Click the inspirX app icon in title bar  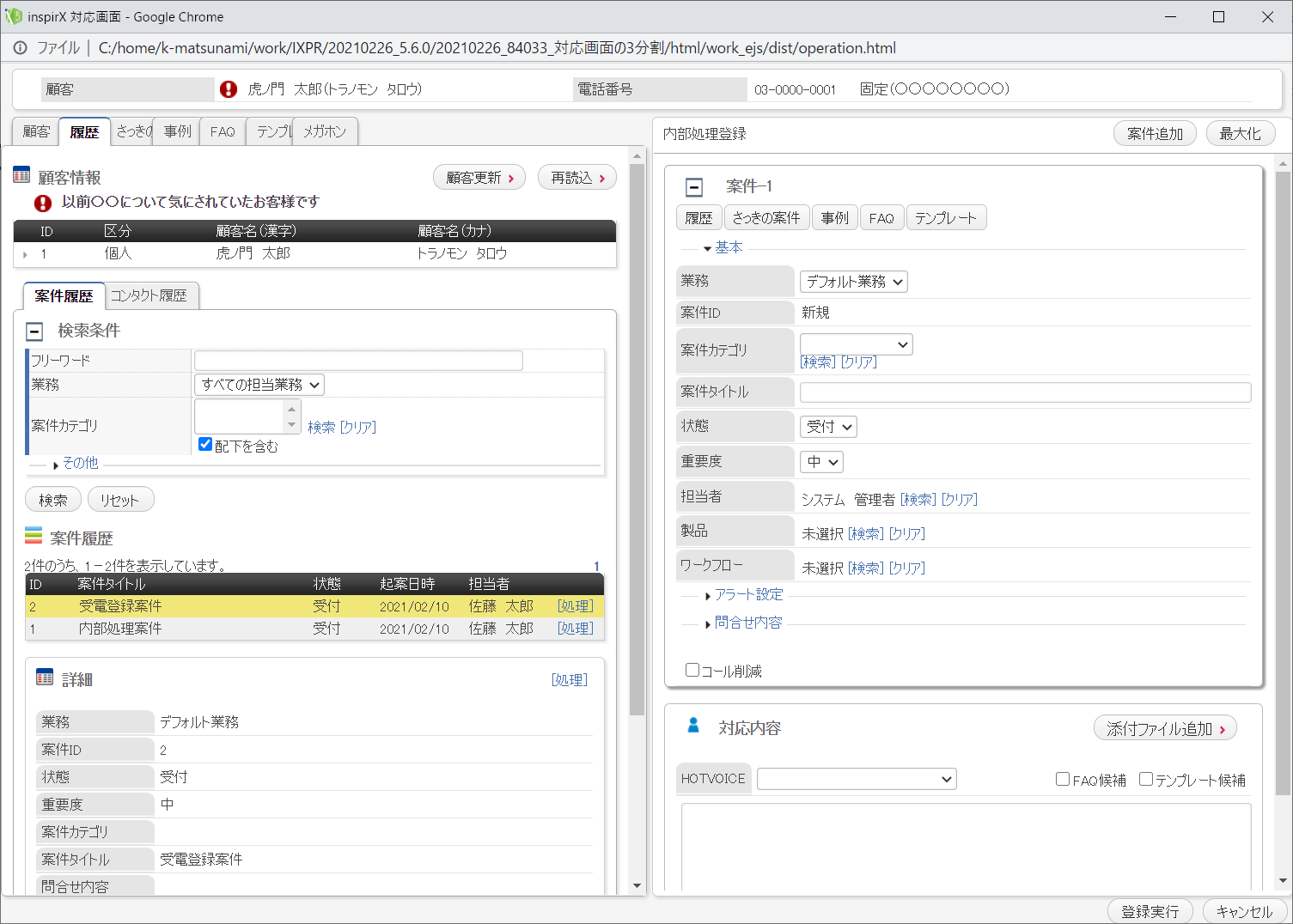tap(14, 16)
